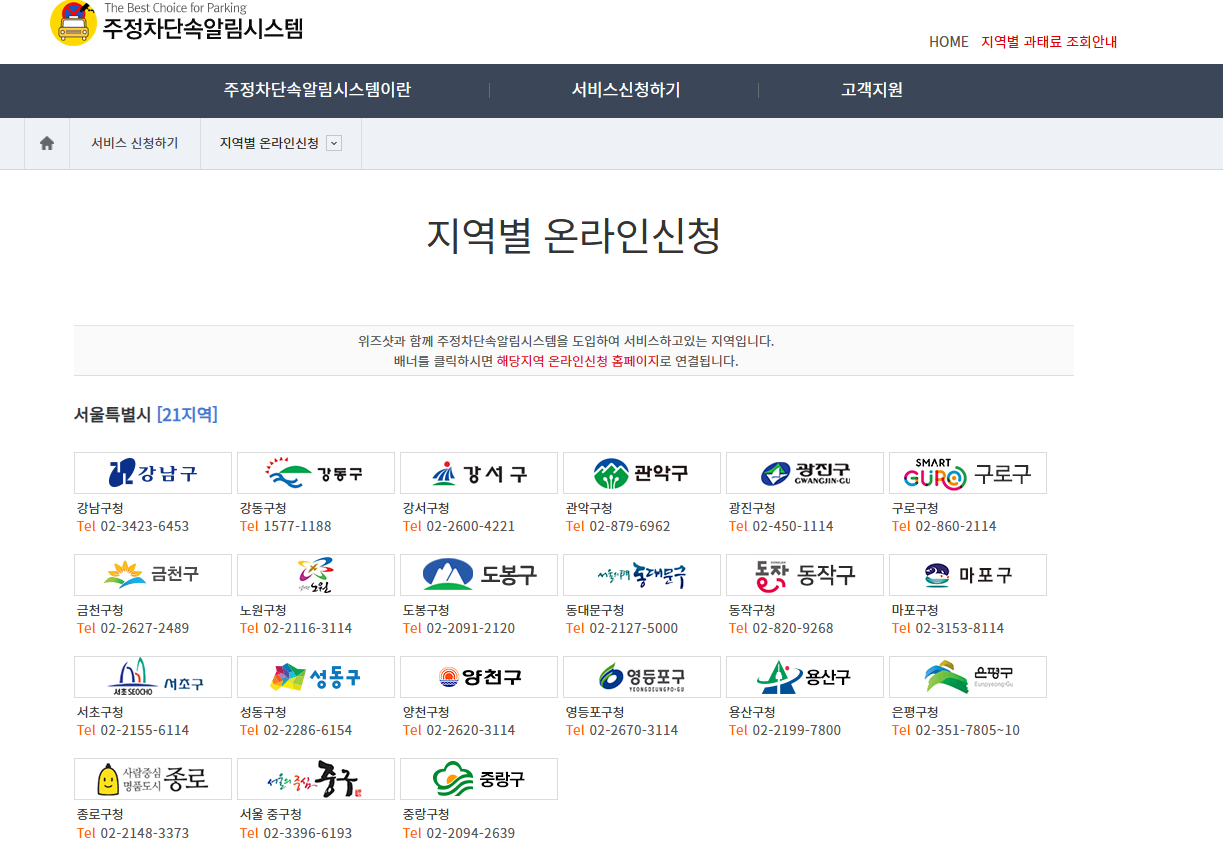This screenshot has width=1223, height=866.
Task: Click 마포구청 phone 02-3153-8114
Action: tap(960, 628)
